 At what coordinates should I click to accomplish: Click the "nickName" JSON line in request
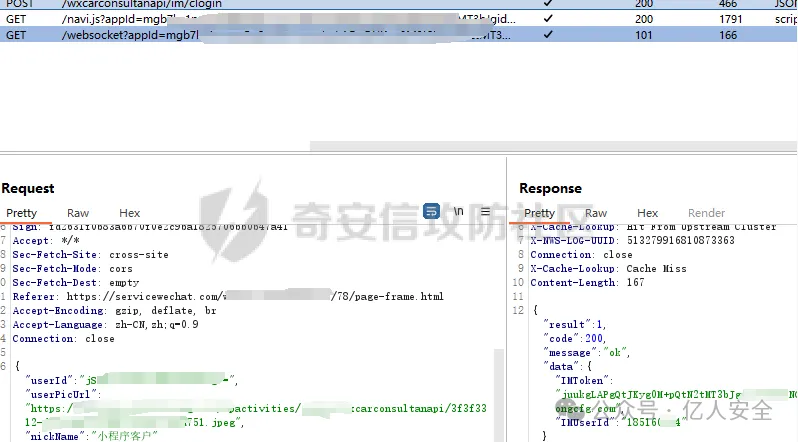92,436
